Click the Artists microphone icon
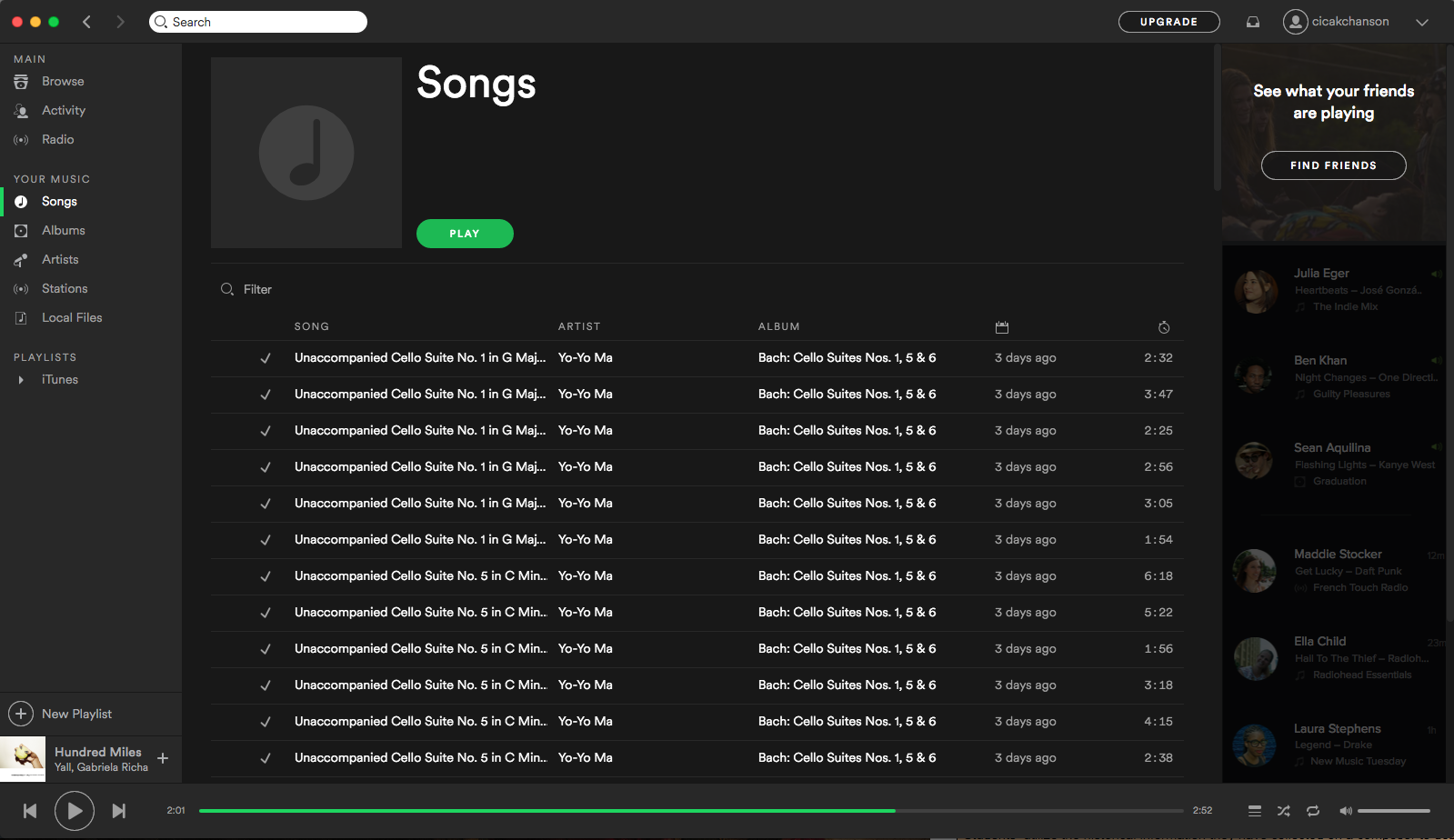The width and height of the screenshot is (1454, 840). click(21, 260)
